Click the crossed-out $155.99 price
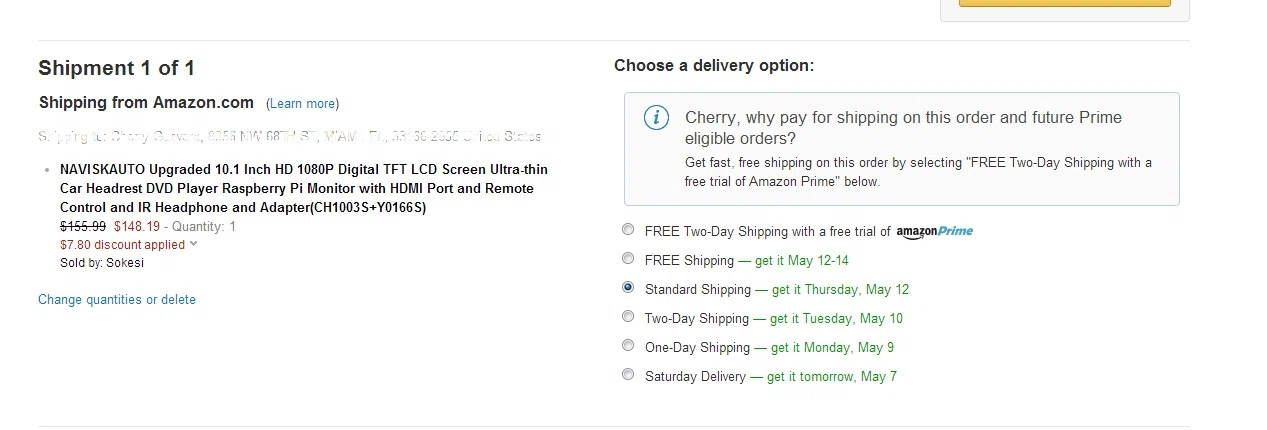1267x430 pixels. [x=83, y=226]
